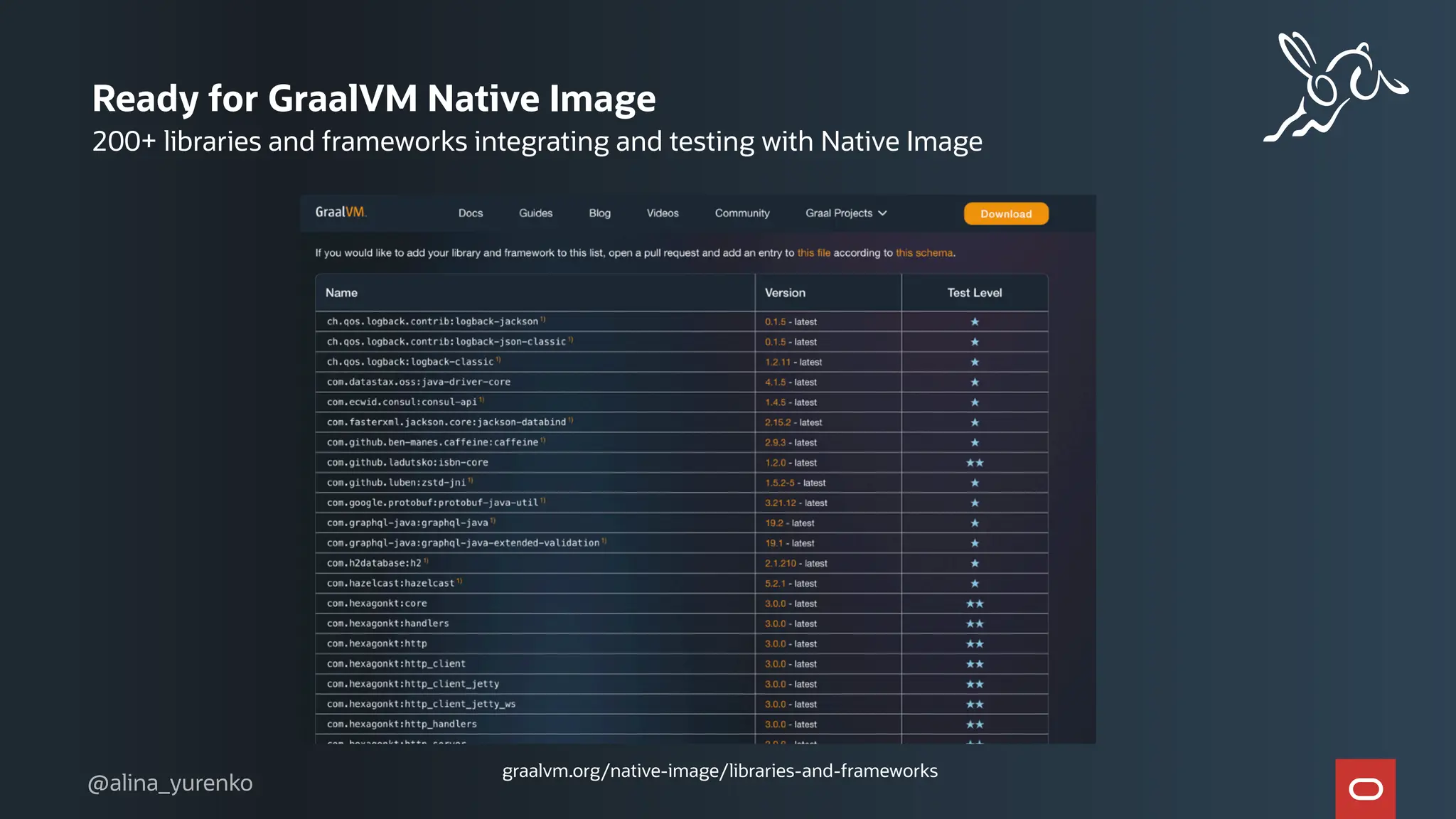
Task: Click version 2.1.210 of h2
Action: (x=780, y=563)
